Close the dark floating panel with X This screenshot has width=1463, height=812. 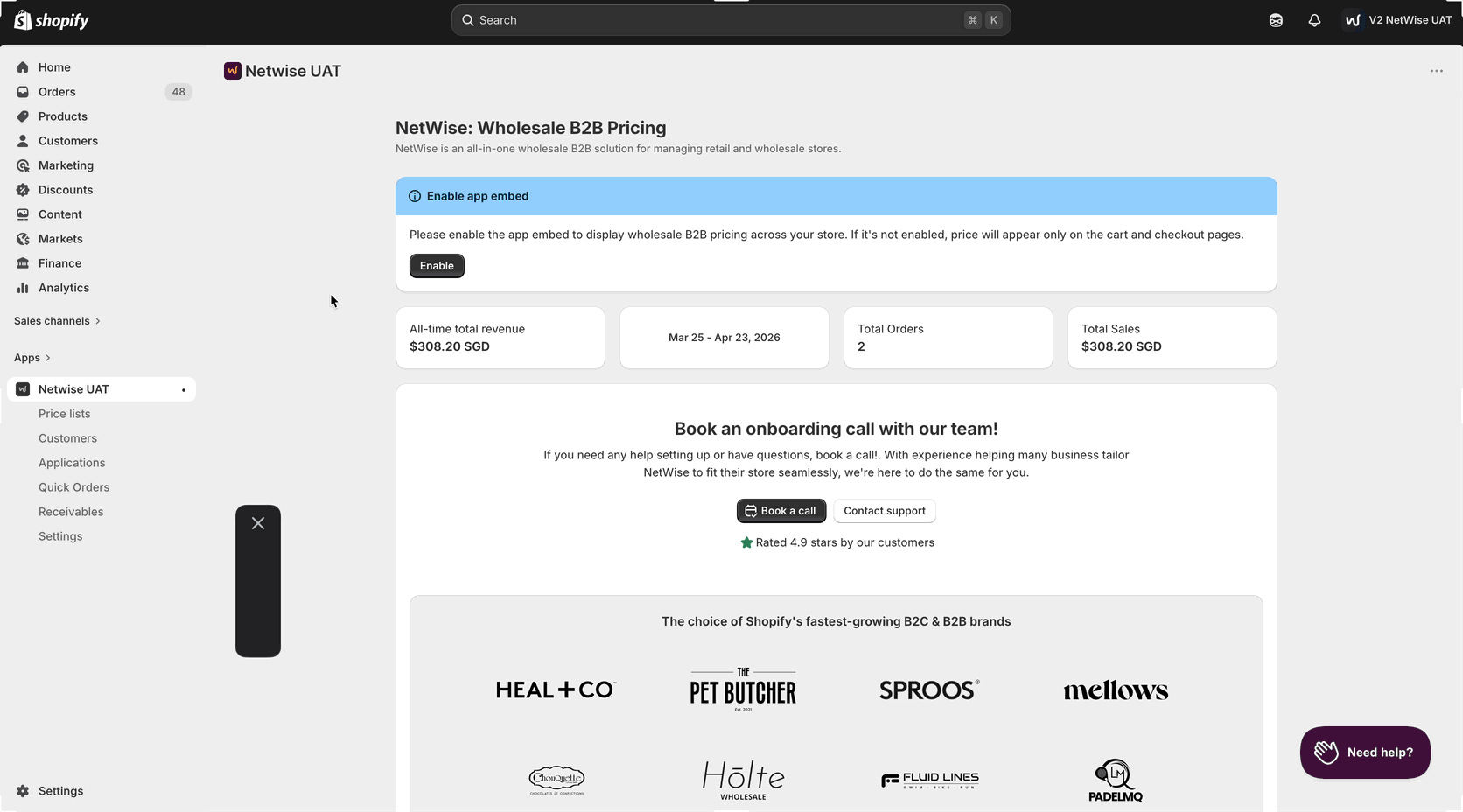[x=258, y=523]
